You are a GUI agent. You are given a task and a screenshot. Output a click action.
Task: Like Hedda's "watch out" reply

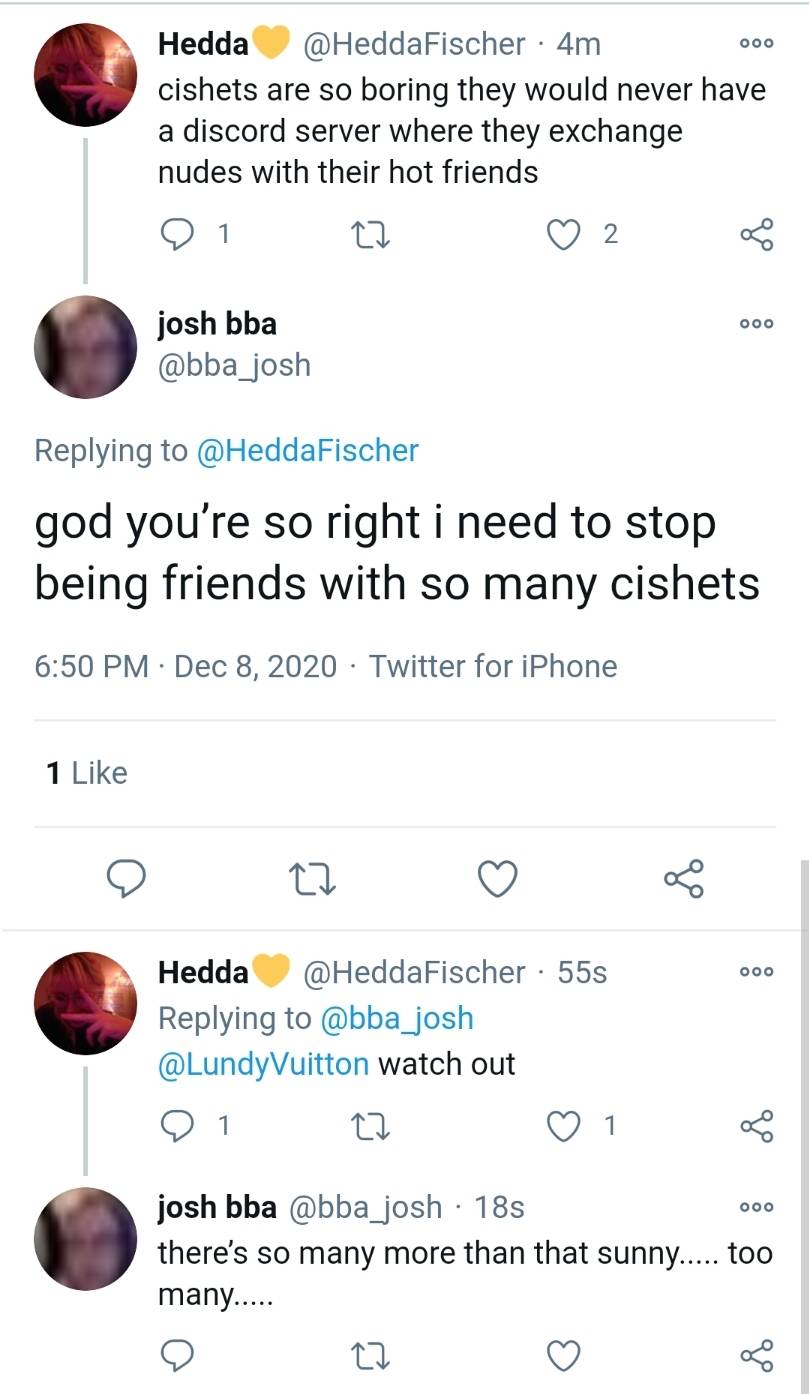(564, 1126)
